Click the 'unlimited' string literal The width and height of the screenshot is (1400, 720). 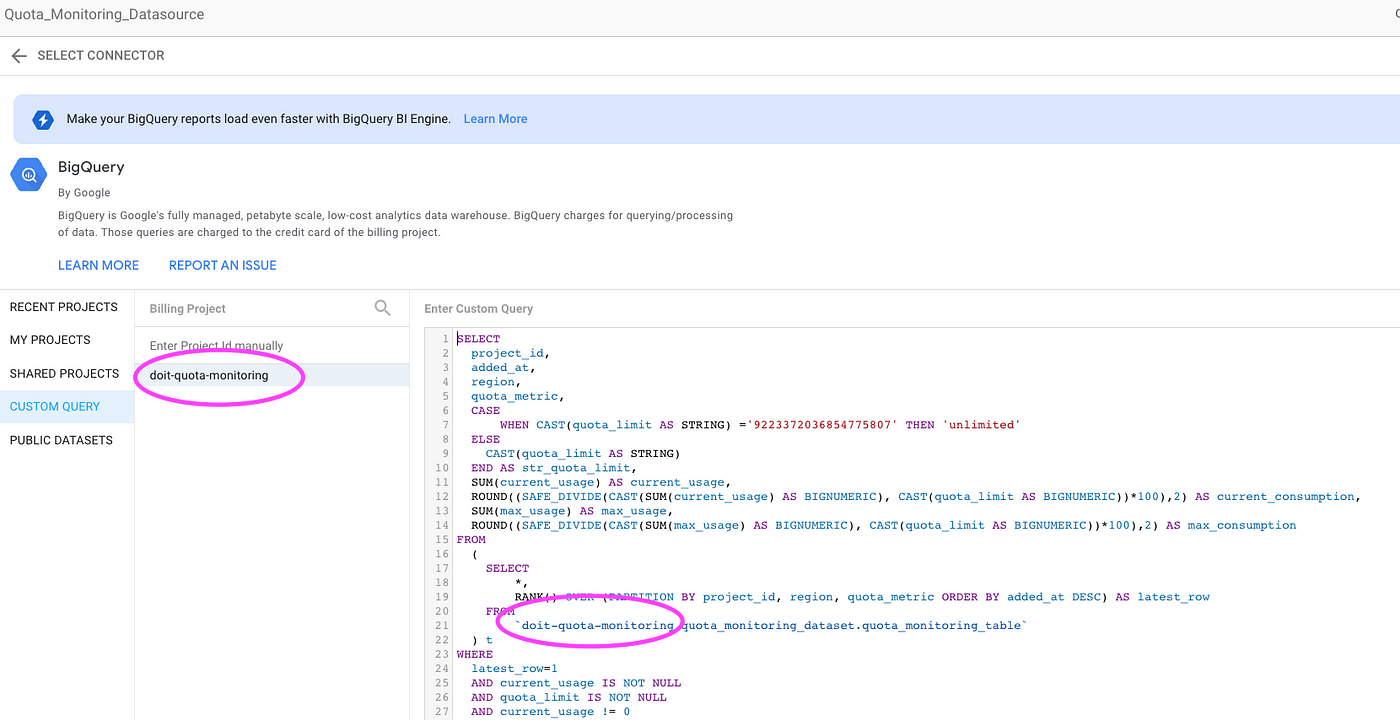(x=981, y=425)
